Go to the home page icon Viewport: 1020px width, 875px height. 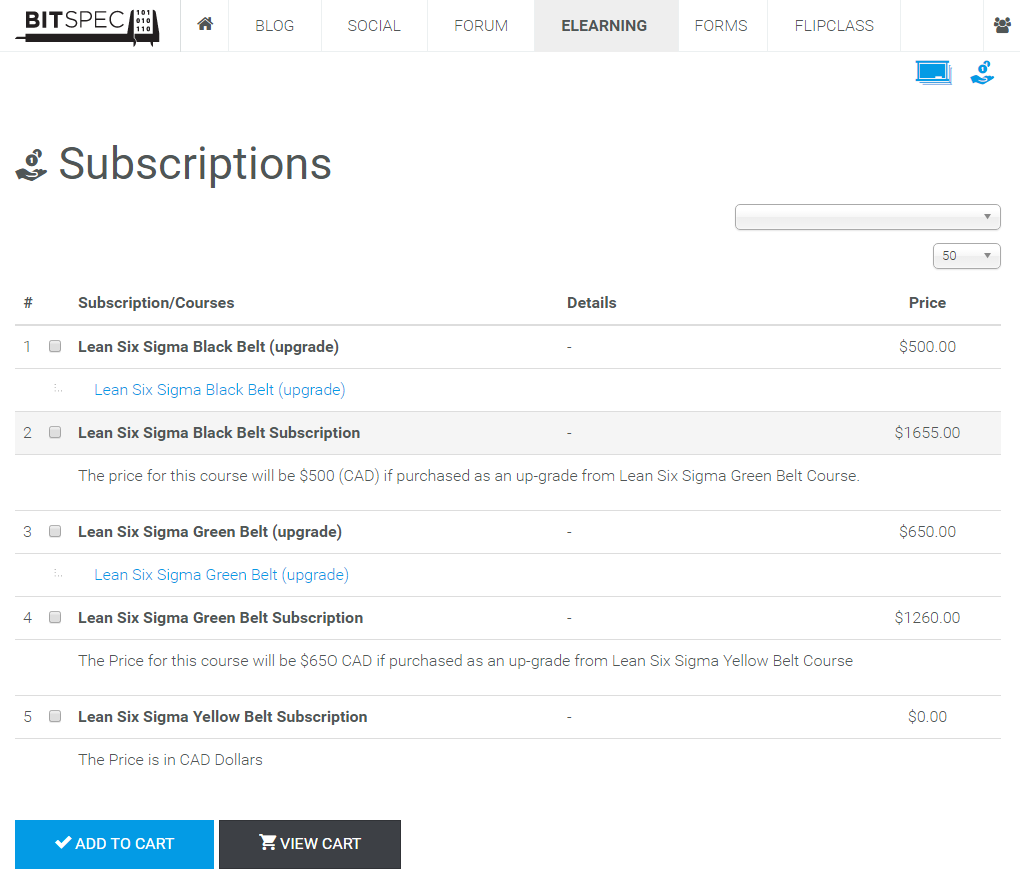tap(205, 25)
